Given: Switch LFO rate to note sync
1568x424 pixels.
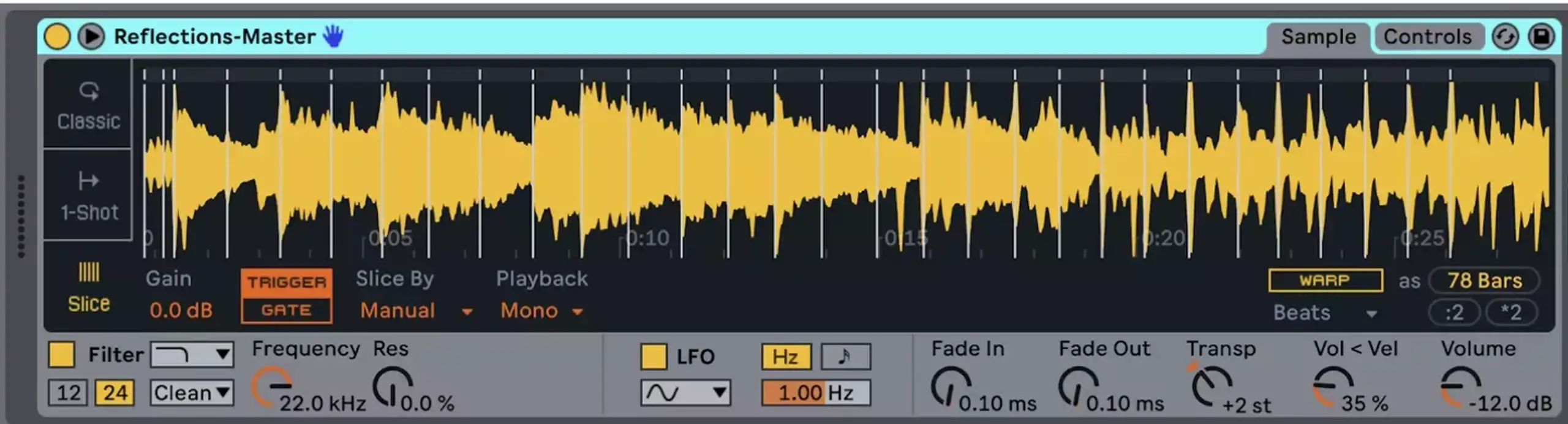Looking at the screenshot, I should tap(845, 357).
